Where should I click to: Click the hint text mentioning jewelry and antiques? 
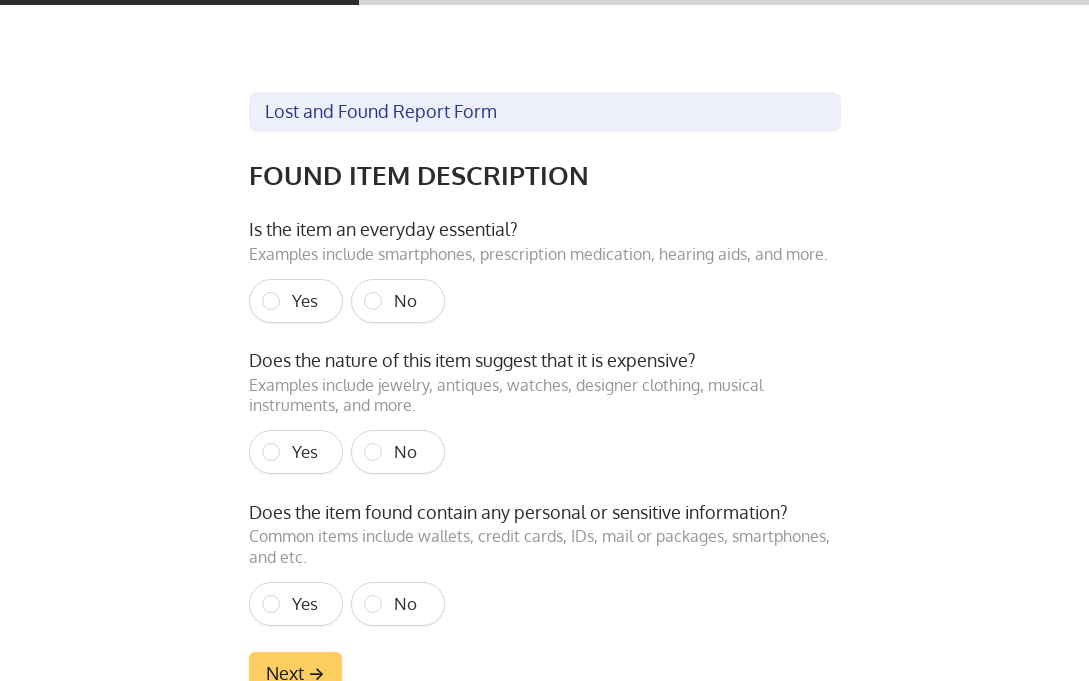506,395
